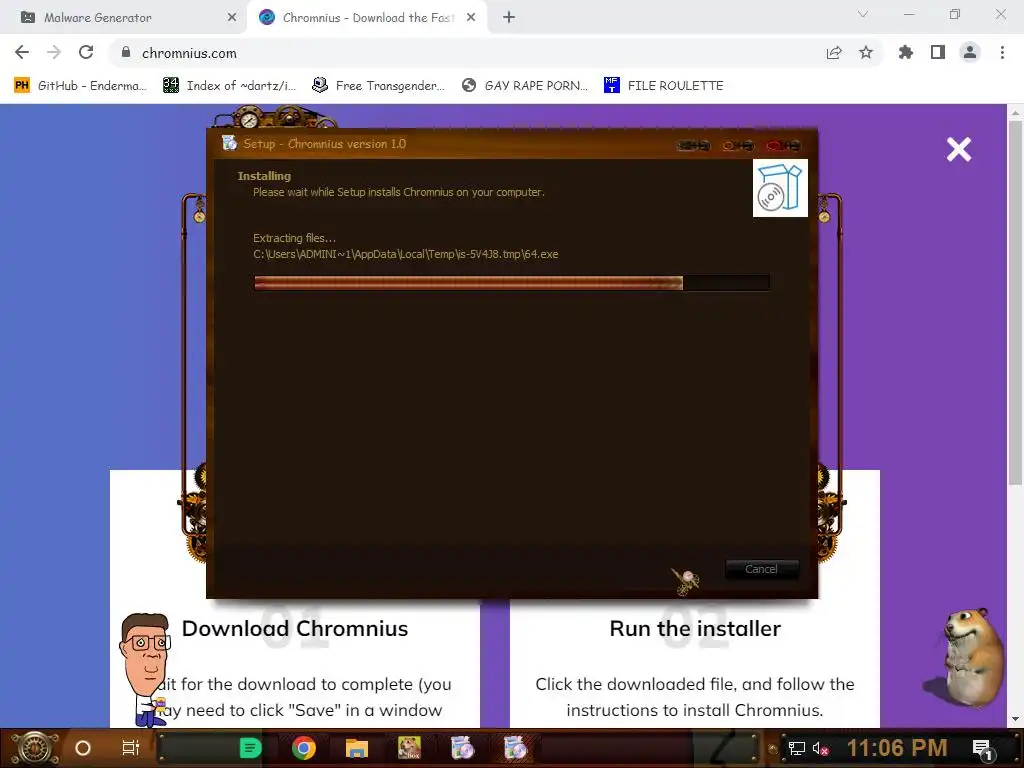
Task: Open Chrome from taskbar
Action: pos(304,748)
